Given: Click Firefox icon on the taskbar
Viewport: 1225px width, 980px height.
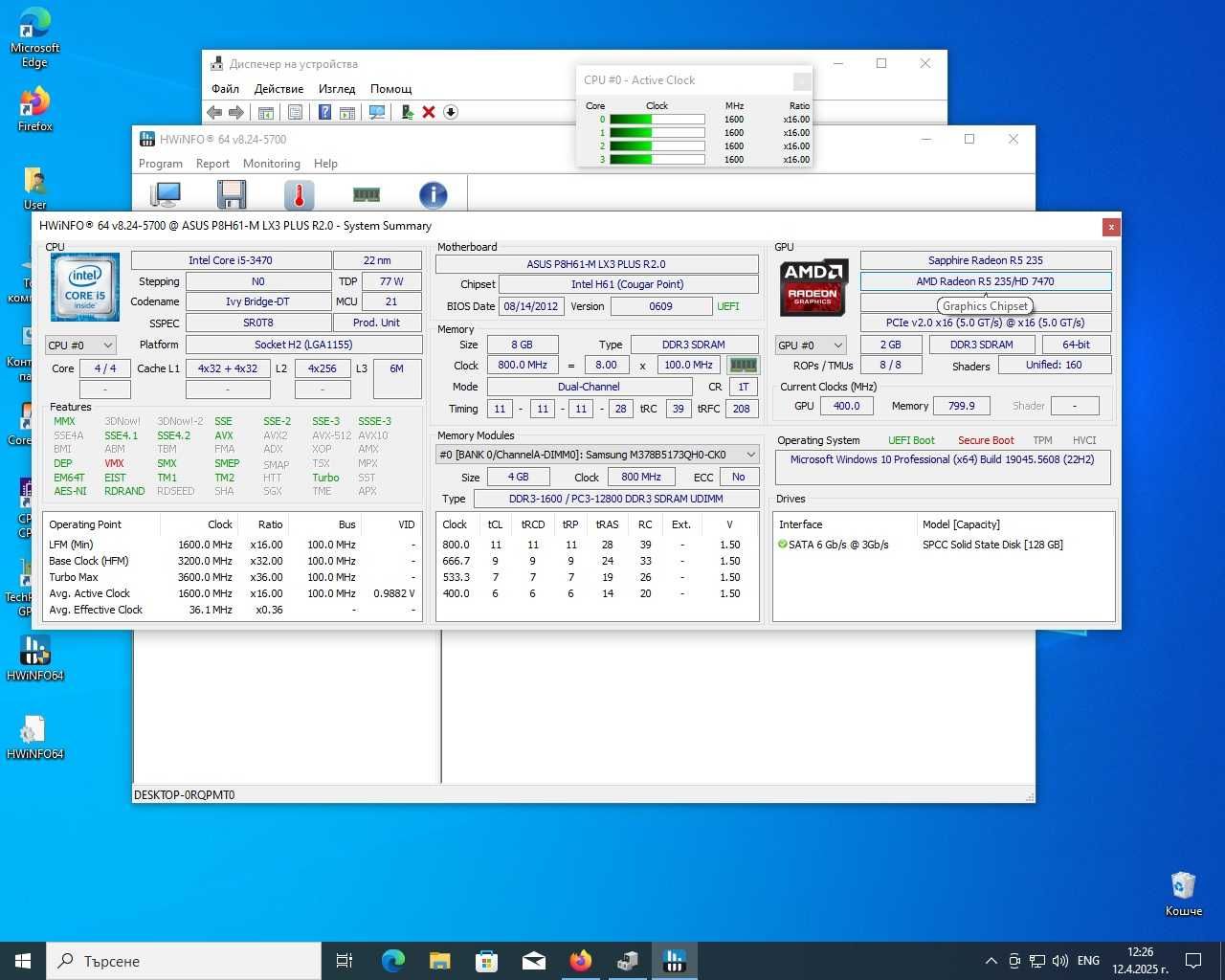Looking at the screenshot, I should point(580,961).
